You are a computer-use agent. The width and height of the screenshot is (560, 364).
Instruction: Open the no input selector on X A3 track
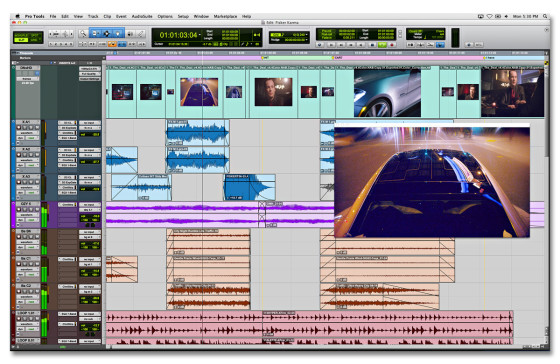[x=89, y=177]
